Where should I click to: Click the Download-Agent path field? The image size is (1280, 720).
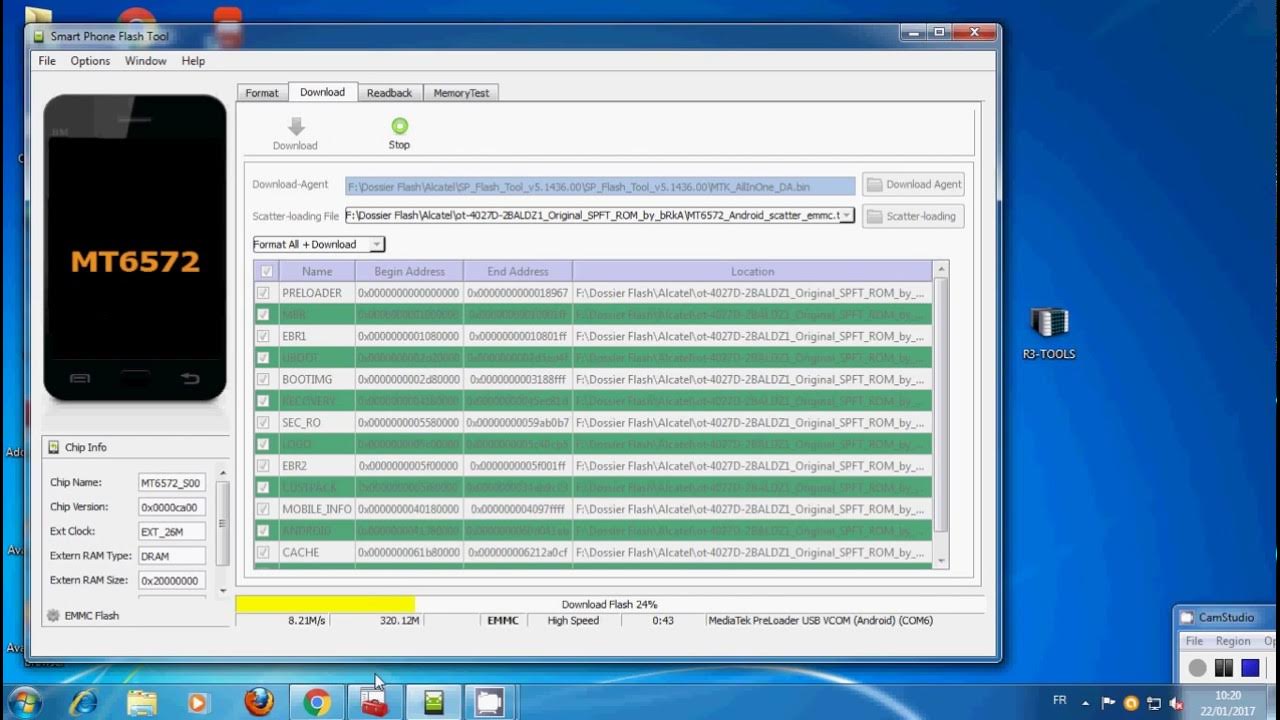click(x=600, y=186)
